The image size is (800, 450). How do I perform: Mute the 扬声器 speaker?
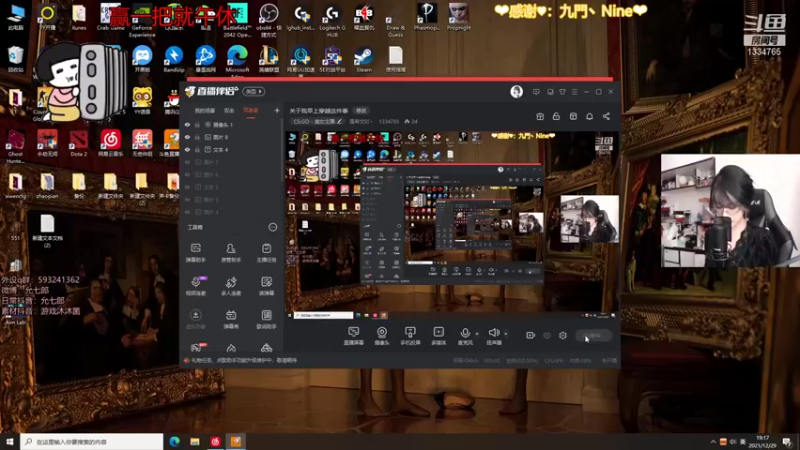493,336
